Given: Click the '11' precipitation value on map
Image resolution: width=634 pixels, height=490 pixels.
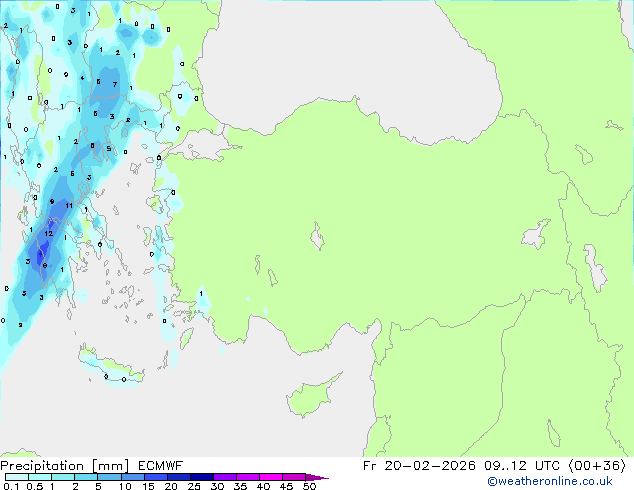Looking at the screenshot, I should tap(69, 205).
